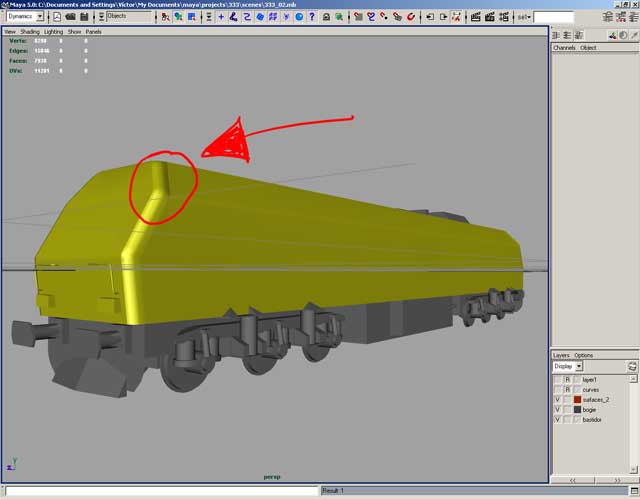Toggle visibility of surfaces_2 layer
Image resolution: width=640 pixels, height=499 pixels.
pos(557,399)
